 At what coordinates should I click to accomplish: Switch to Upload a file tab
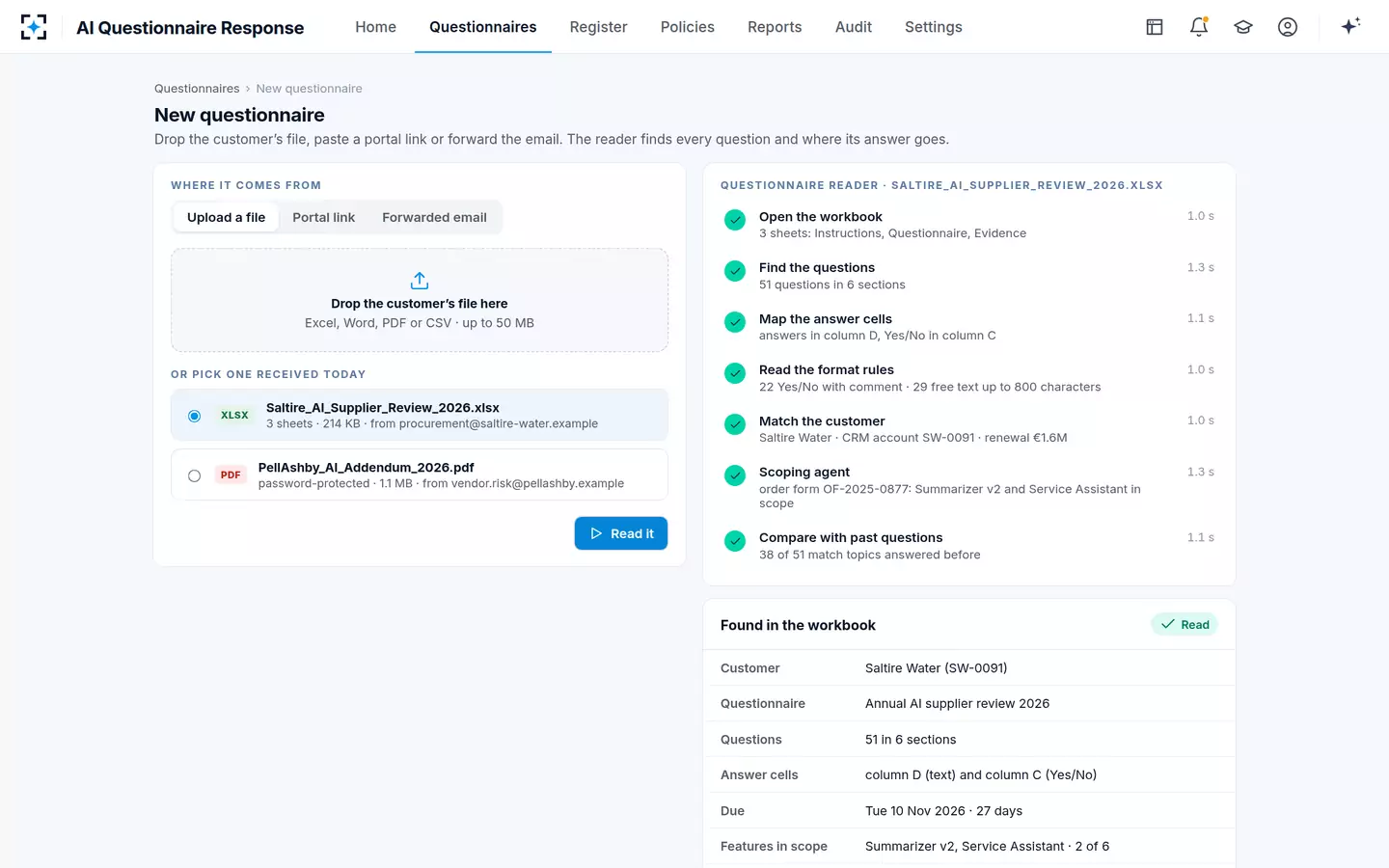click(x=226, y=218)
